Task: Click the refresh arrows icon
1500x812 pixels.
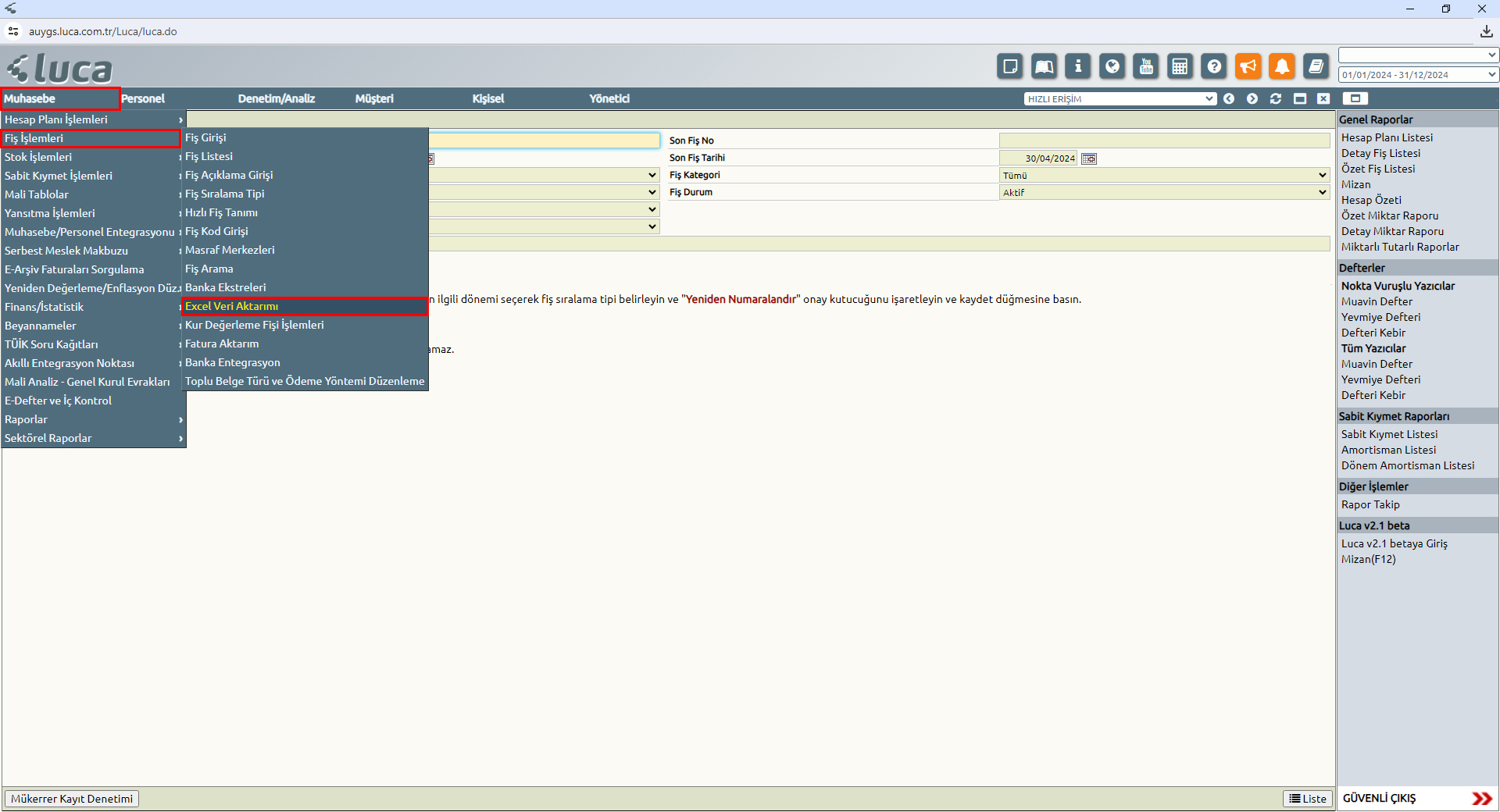Action: (1276, 98)
